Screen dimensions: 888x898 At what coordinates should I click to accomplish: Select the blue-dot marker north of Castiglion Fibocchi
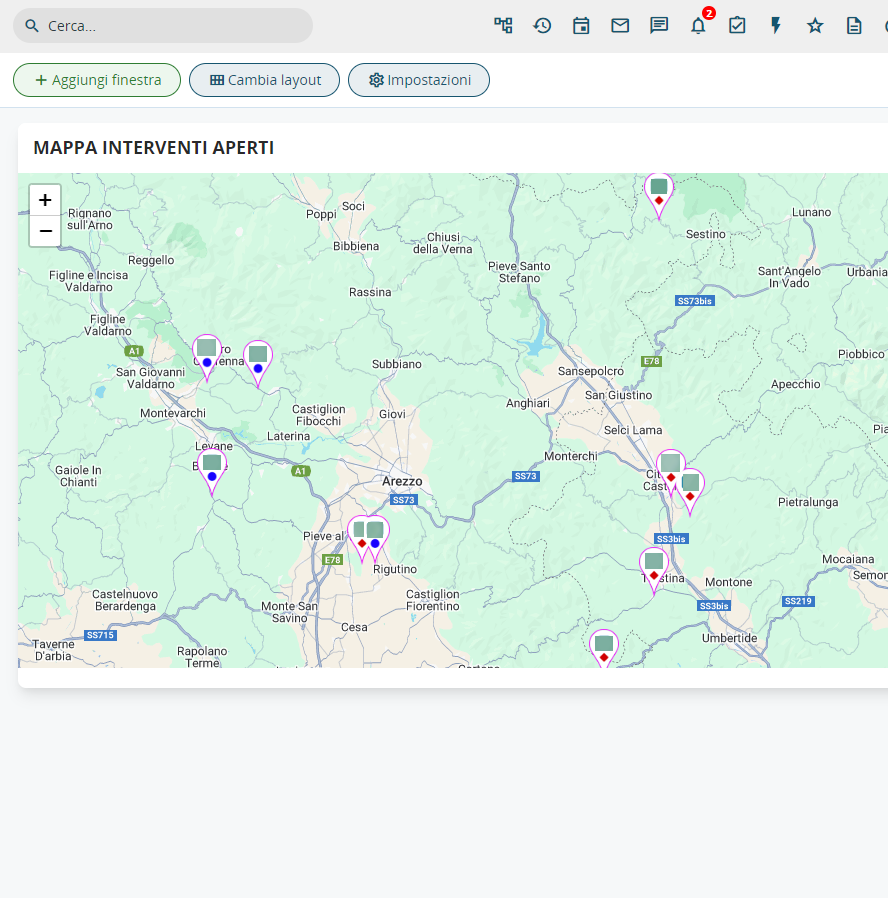pyautogui.click(x=258, y=363)
